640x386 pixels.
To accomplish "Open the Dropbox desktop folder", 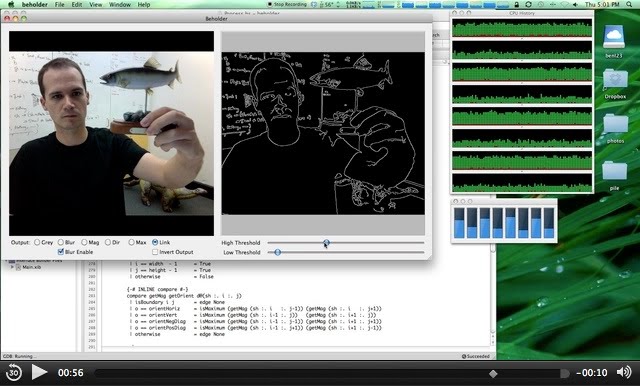I will pos(615,84).
